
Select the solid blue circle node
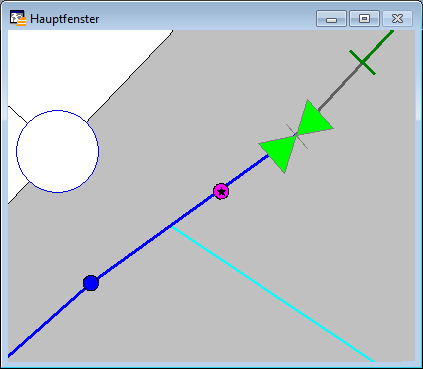coord(91,283)
